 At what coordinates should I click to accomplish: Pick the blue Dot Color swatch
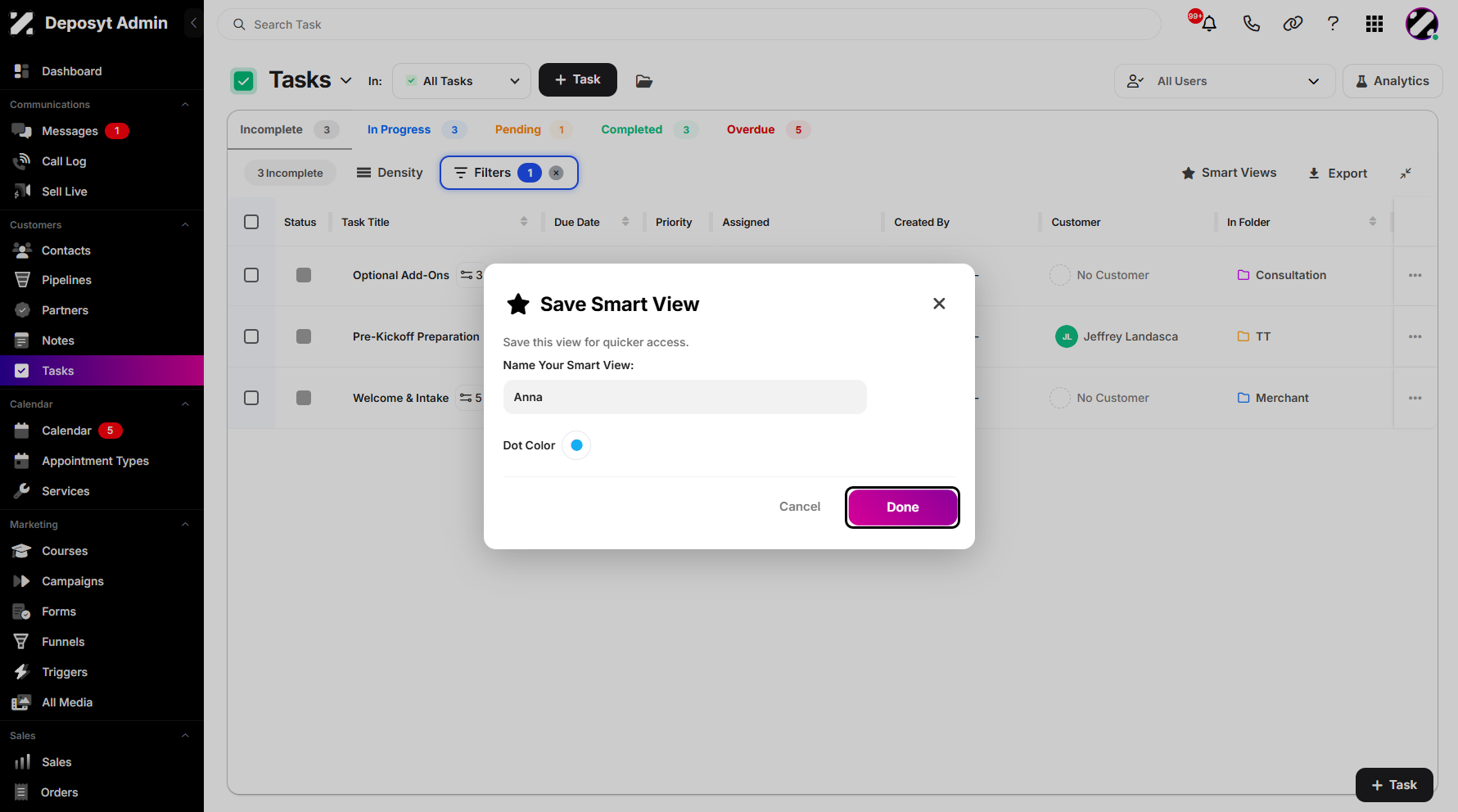[576, 445]
